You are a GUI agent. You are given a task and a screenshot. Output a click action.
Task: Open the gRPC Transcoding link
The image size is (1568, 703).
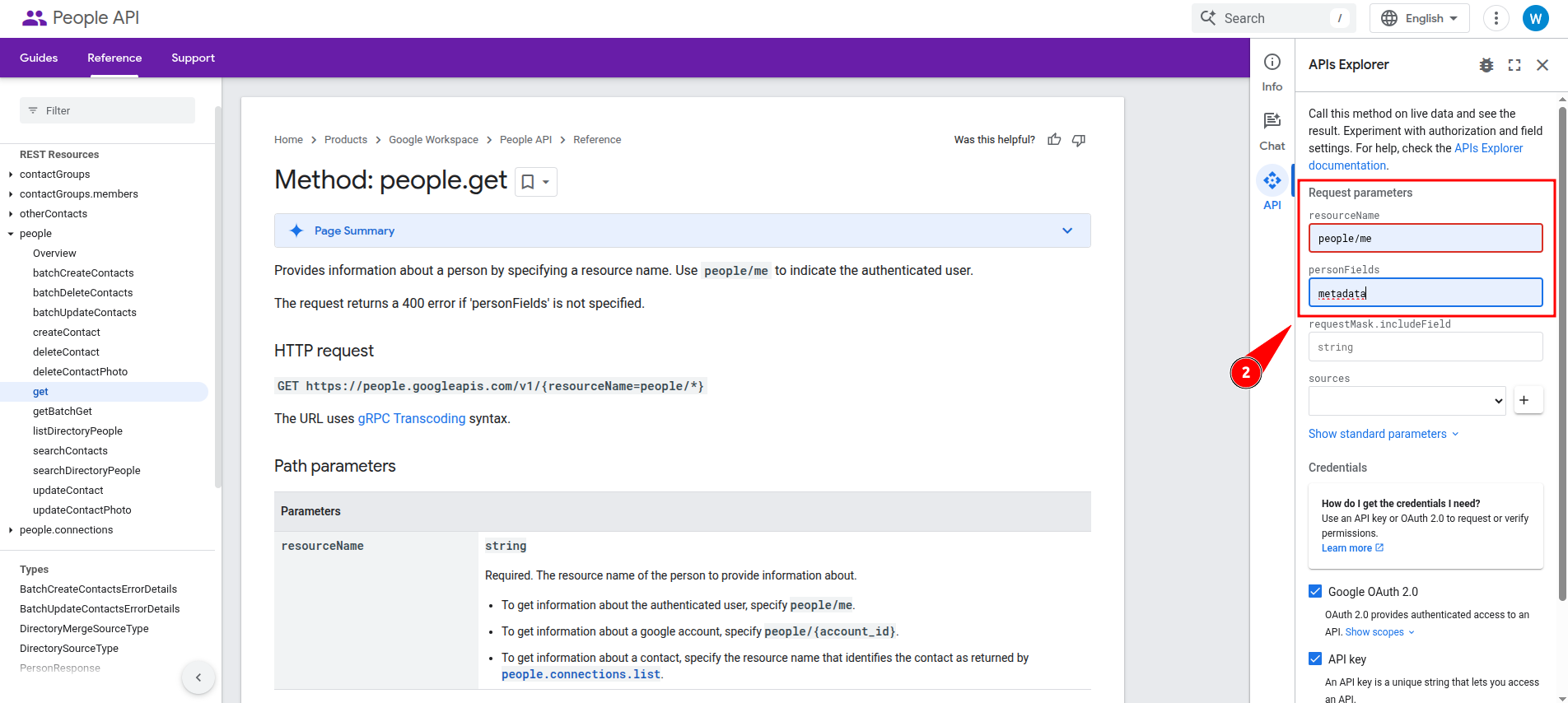coord(412,418)
